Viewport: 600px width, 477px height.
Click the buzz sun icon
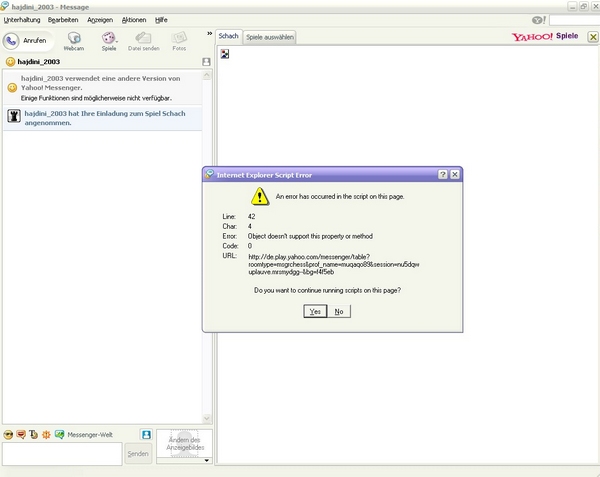46,435
